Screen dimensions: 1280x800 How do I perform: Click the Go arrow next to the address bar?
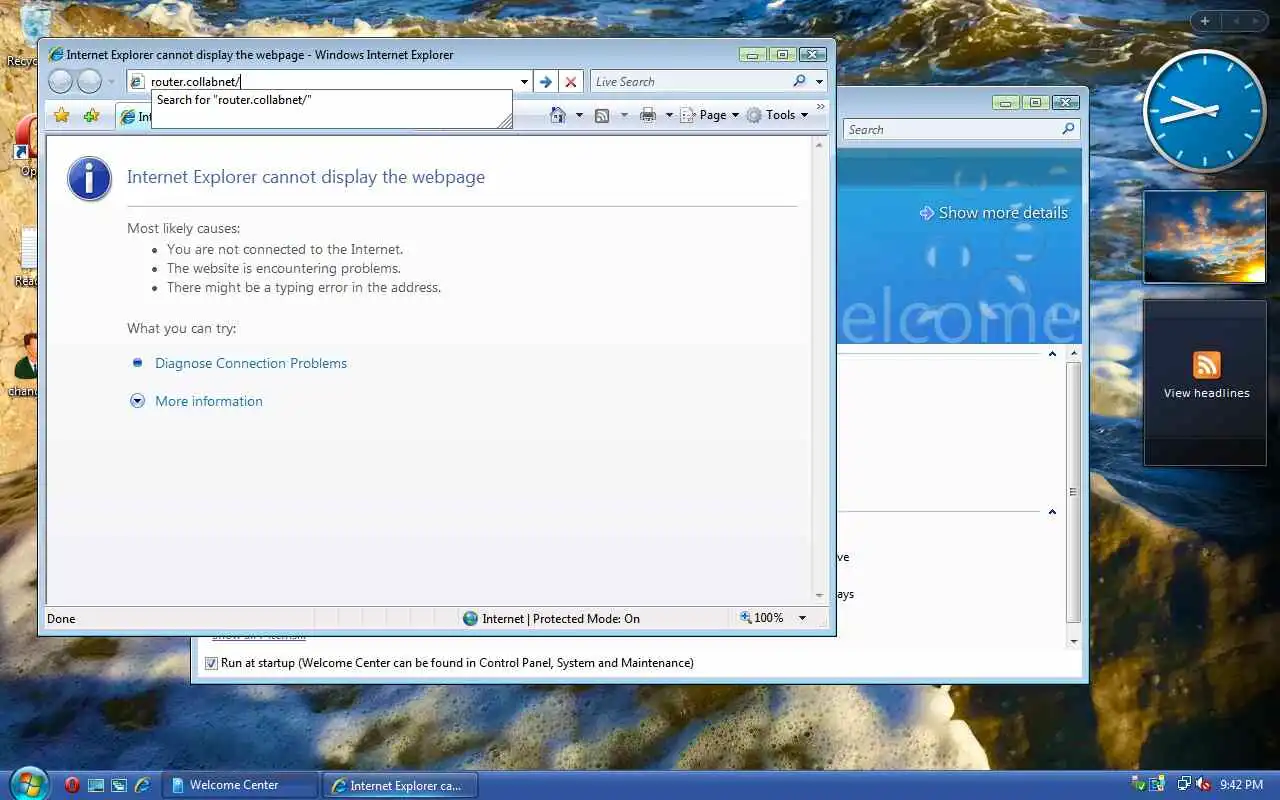coord(545,82)
